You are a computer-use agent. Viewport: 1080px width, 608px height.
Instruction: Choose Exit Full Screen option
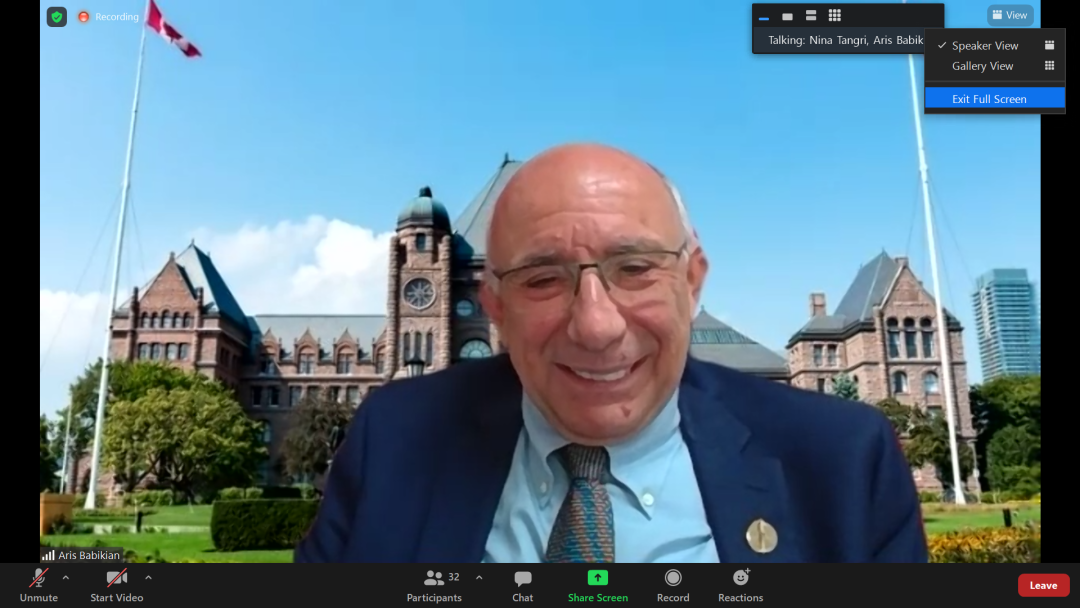[x=989, y=99]
